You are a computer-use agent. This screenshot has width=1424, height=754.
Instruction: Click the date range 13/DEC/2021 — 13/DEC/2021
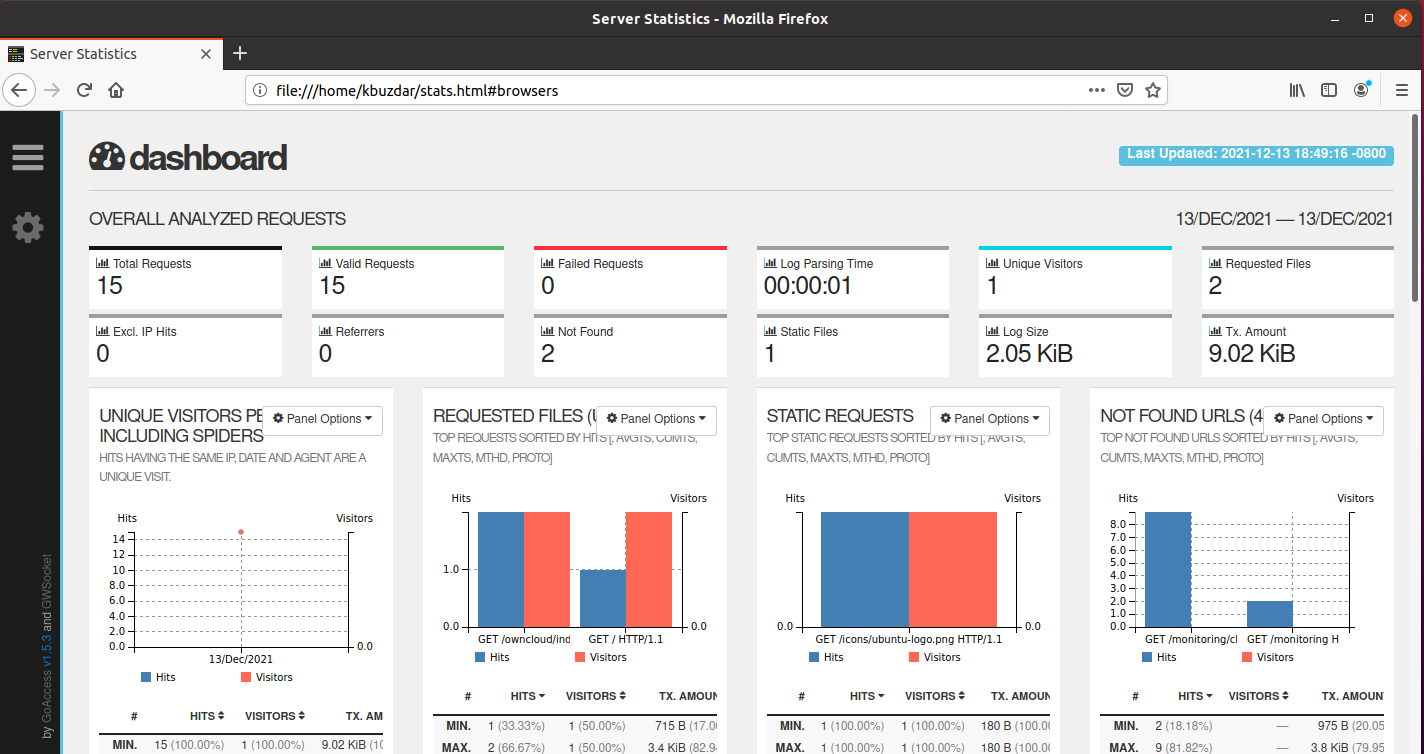[1285, 219]
